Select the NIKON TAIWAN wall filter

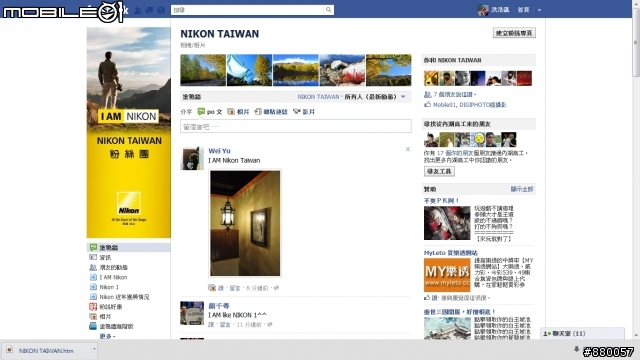(x=318, y=97)
